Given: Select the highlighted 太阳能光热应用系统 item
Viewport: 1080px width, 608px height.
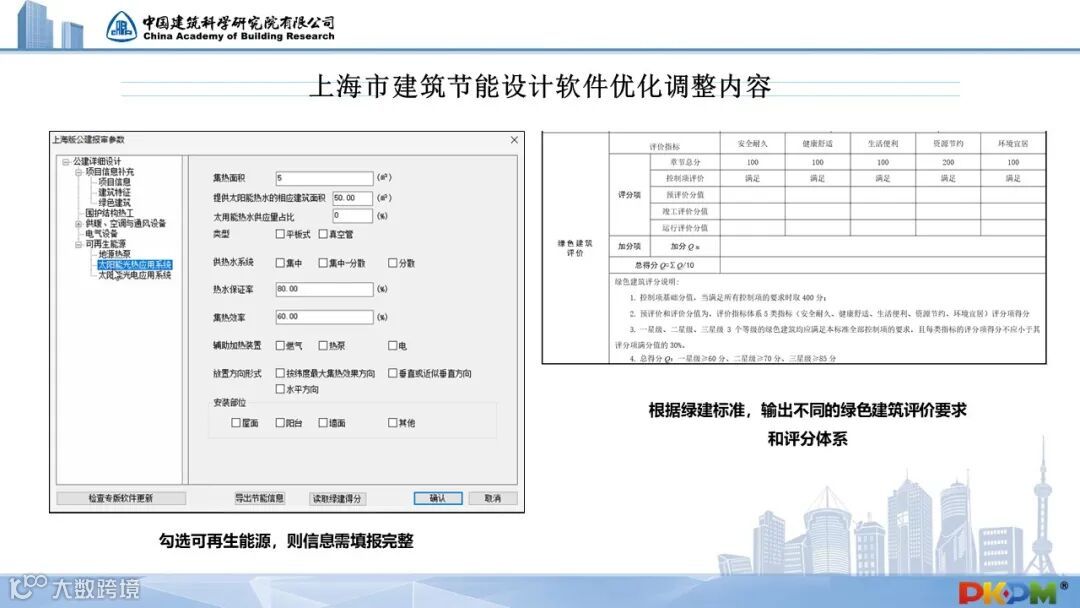Looking at the screenshot, I should click(x=134, y=264).
